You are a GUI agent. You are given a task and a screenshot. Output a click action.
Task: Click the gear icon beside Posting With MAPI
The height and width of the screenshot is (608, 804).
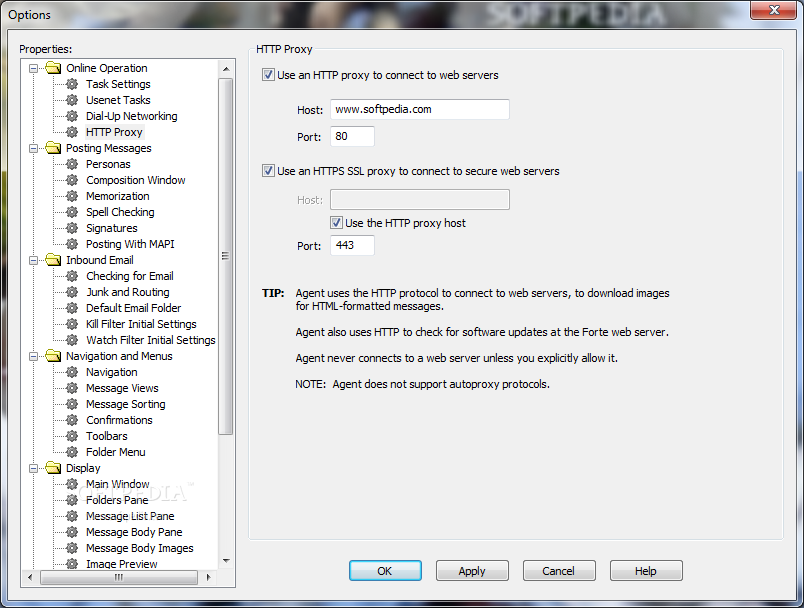[72, 244]
